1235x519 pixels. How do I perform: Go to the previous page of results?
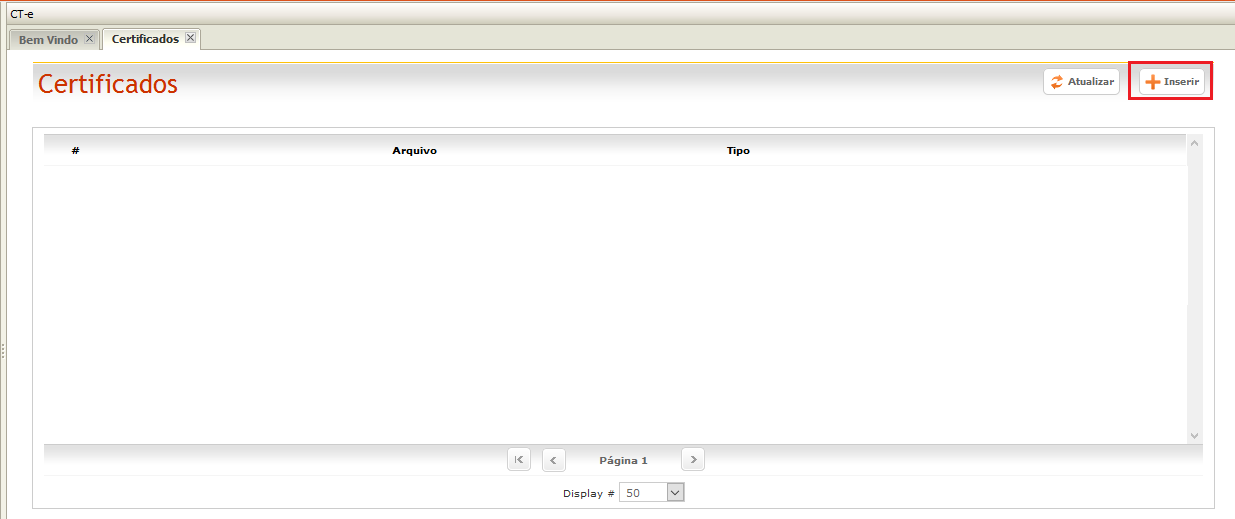(x=554, y=460)
